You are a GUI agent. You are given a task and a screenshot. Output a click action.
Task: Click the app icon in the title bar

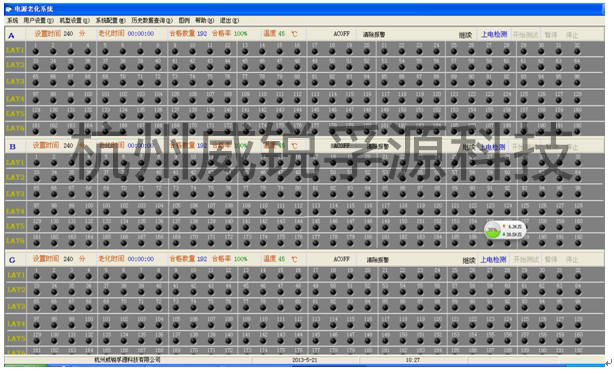[x=9, y=9]
